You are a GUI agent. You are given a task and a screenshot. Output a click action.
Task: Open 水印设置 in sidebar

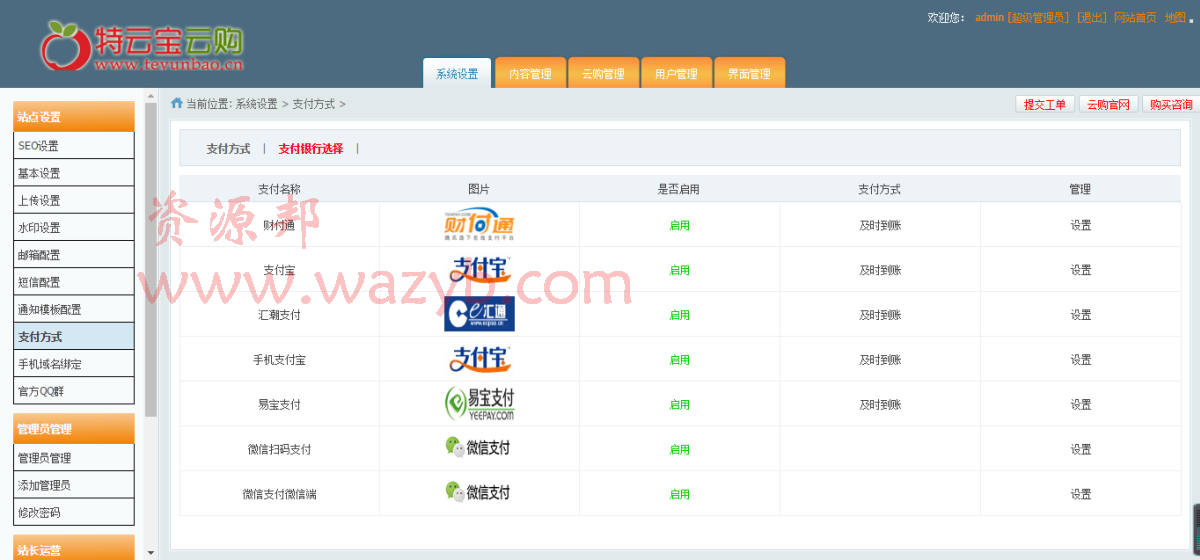73,227
